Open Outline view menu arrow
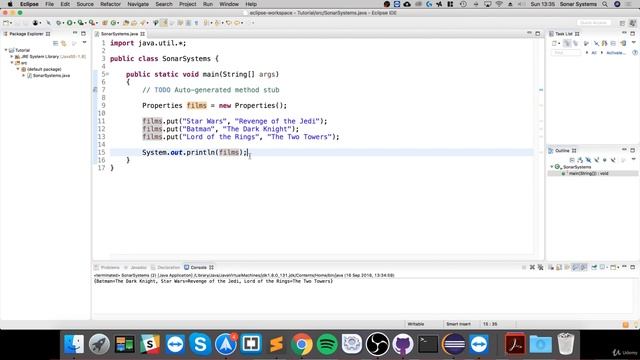 tap(633, 160)
